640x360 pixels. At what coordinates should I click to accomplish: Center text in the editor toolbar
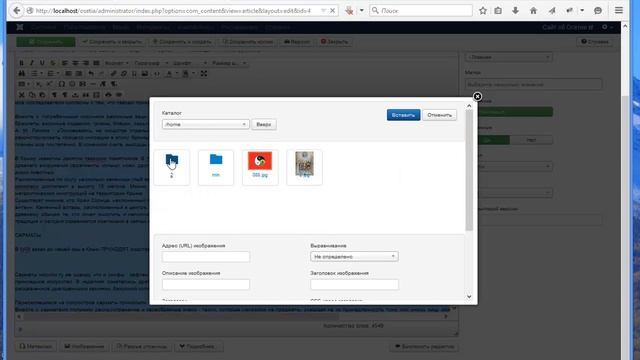[75, 63]
